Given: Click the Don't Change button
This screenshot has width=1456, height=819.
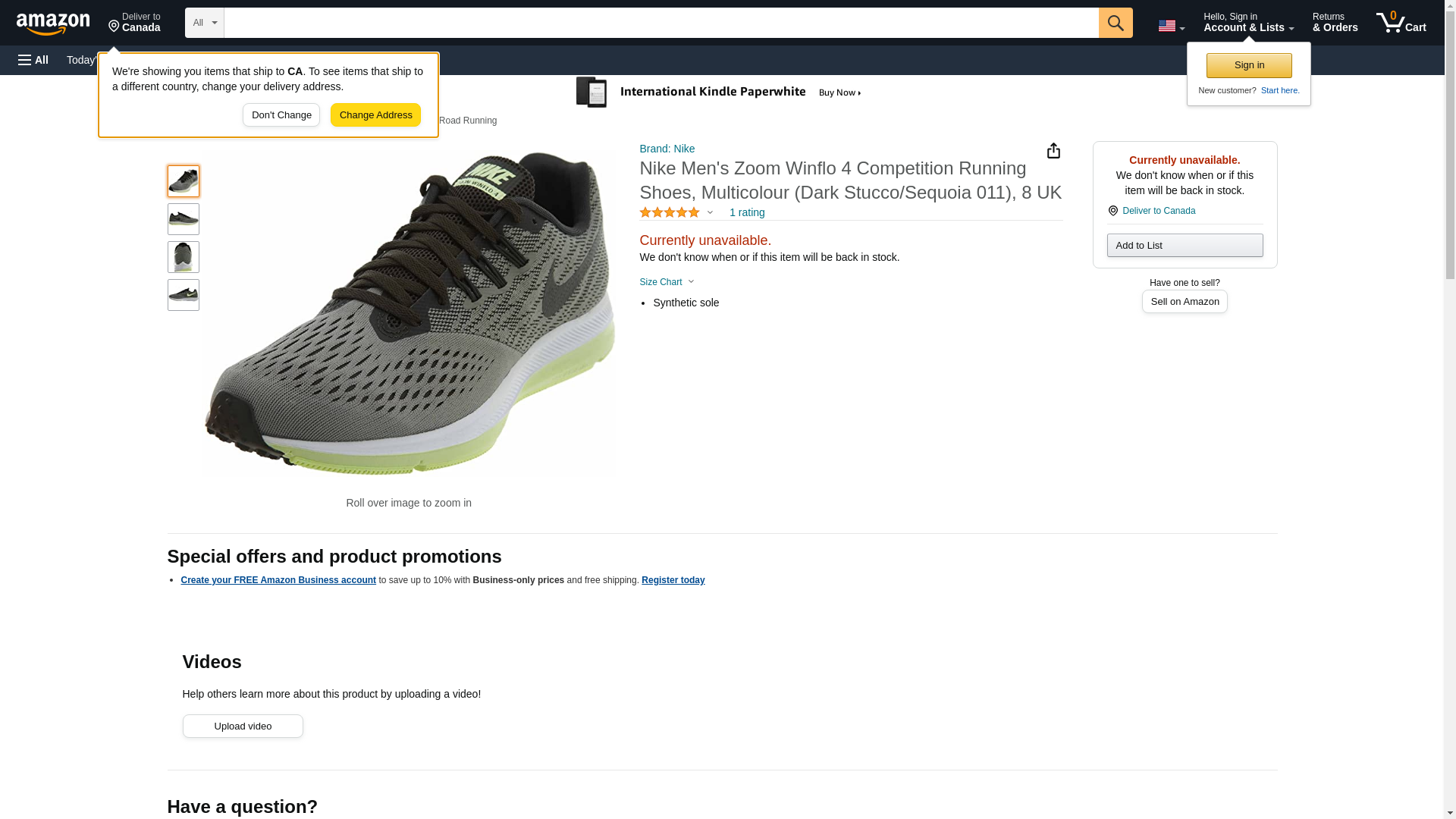Looking at the screenshot, I should coord(281,115).
